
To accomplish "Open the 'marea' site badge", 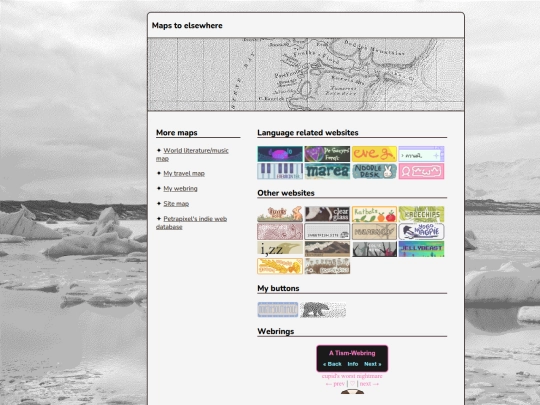I will (x=327, y=171).
